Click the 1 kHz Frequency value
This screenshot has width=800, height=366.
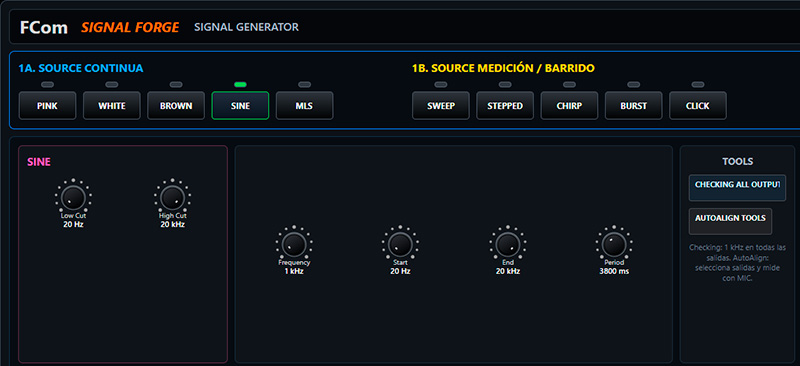294,271
